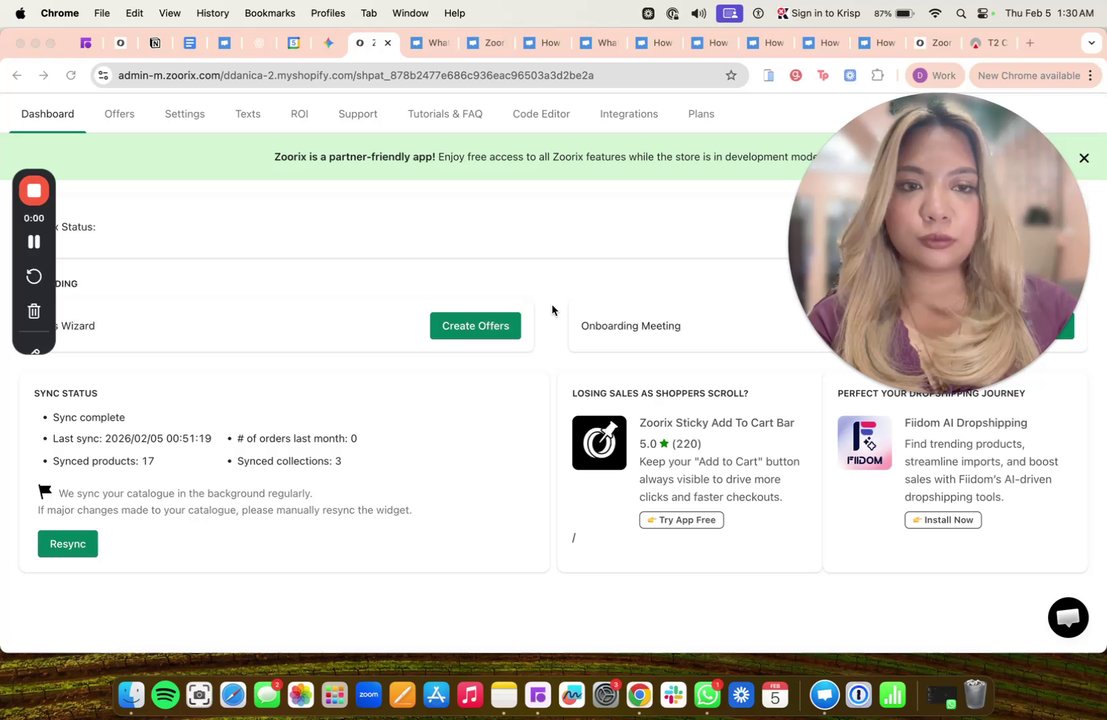
Task: Click the webcam bubble overlay
Action: (x=939, y=244)
